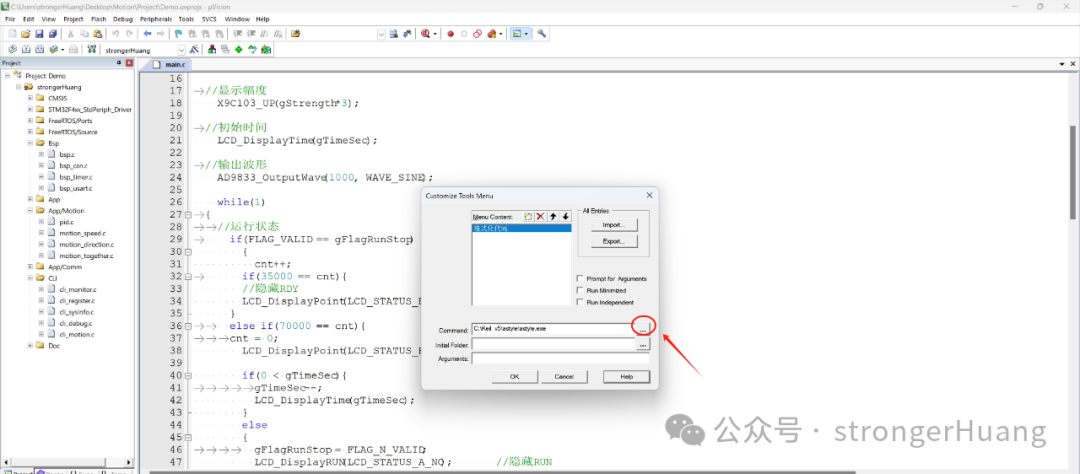Insert a breakpoint with the red circle

coord(450,34)
